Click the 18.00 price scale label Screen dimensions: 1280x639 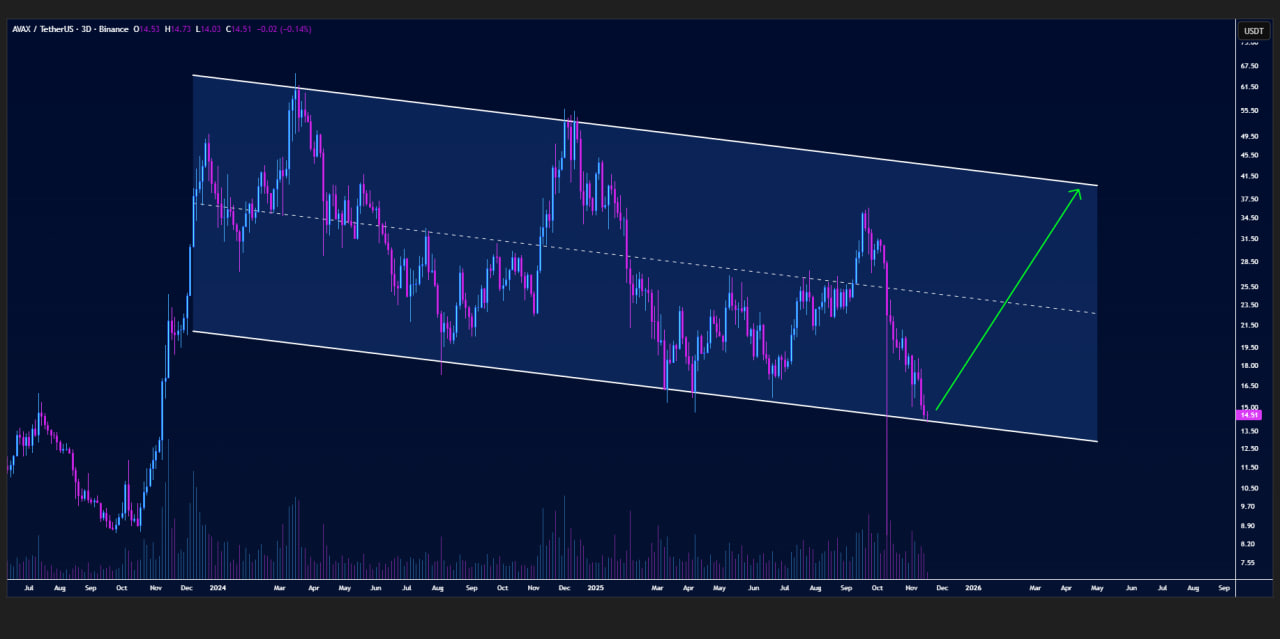(1249, 365)
